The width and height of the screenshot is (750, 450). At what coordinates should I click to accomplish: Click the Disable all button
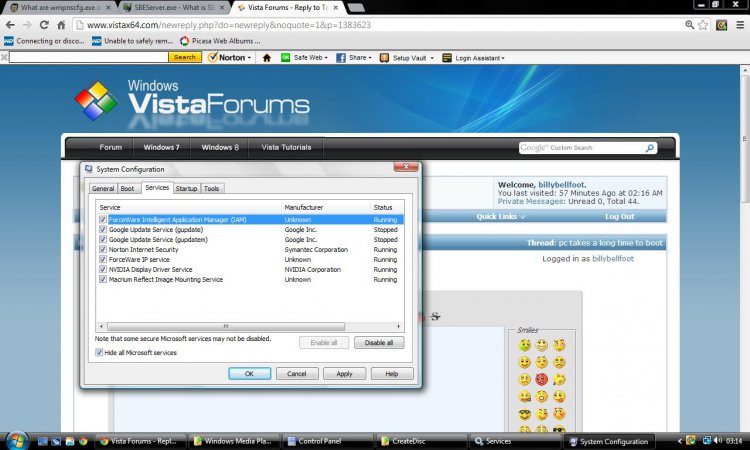pyautogui.click(x=379, y=342)
